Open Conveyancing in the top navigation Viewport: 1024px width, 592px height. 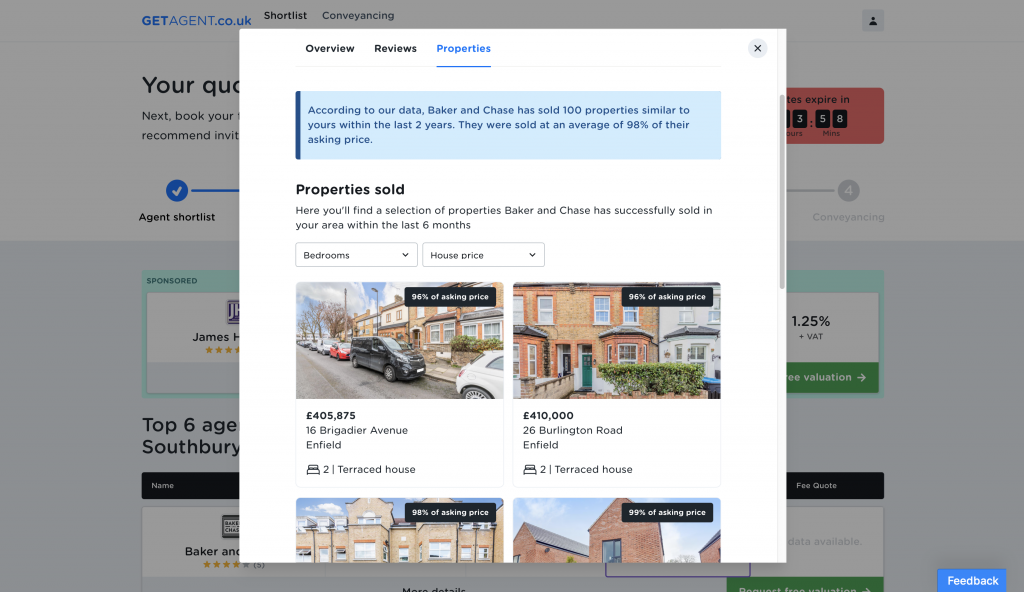coord(358,16)
